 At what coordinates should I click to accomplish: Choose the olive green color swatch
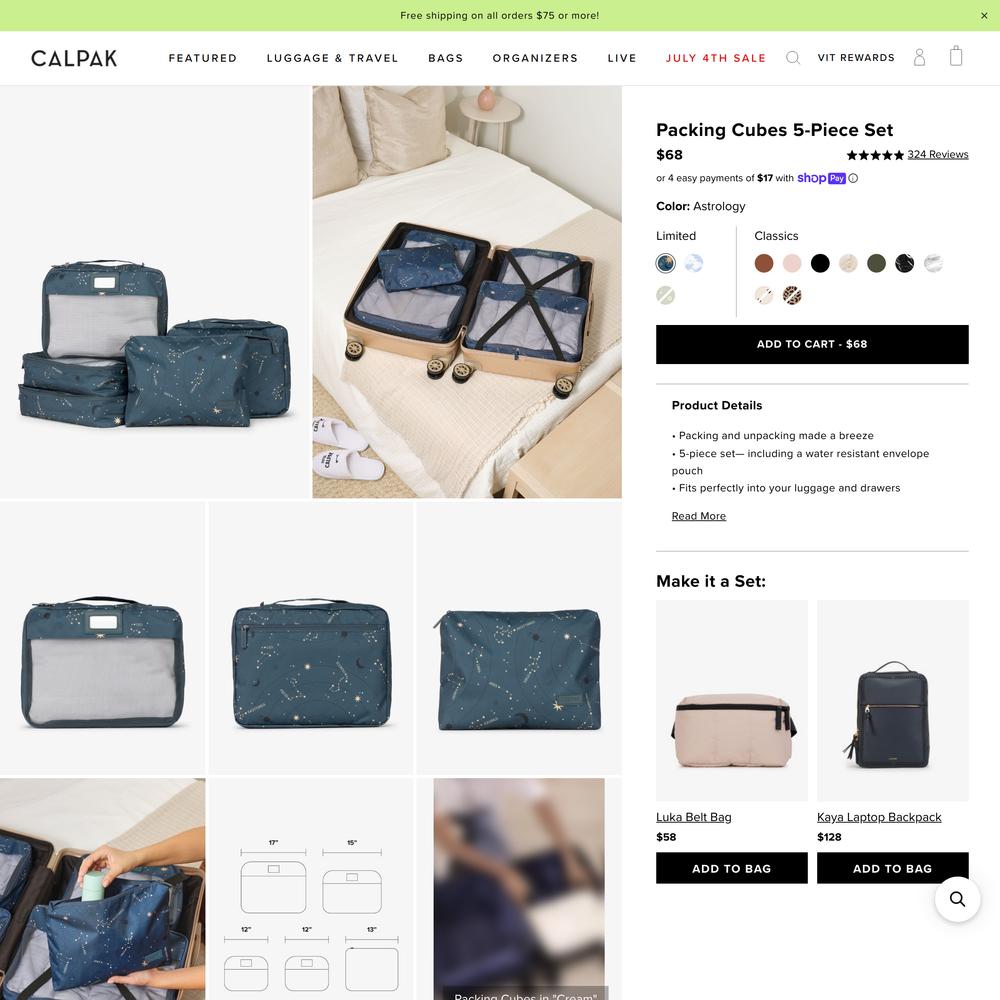pos(876,263)
